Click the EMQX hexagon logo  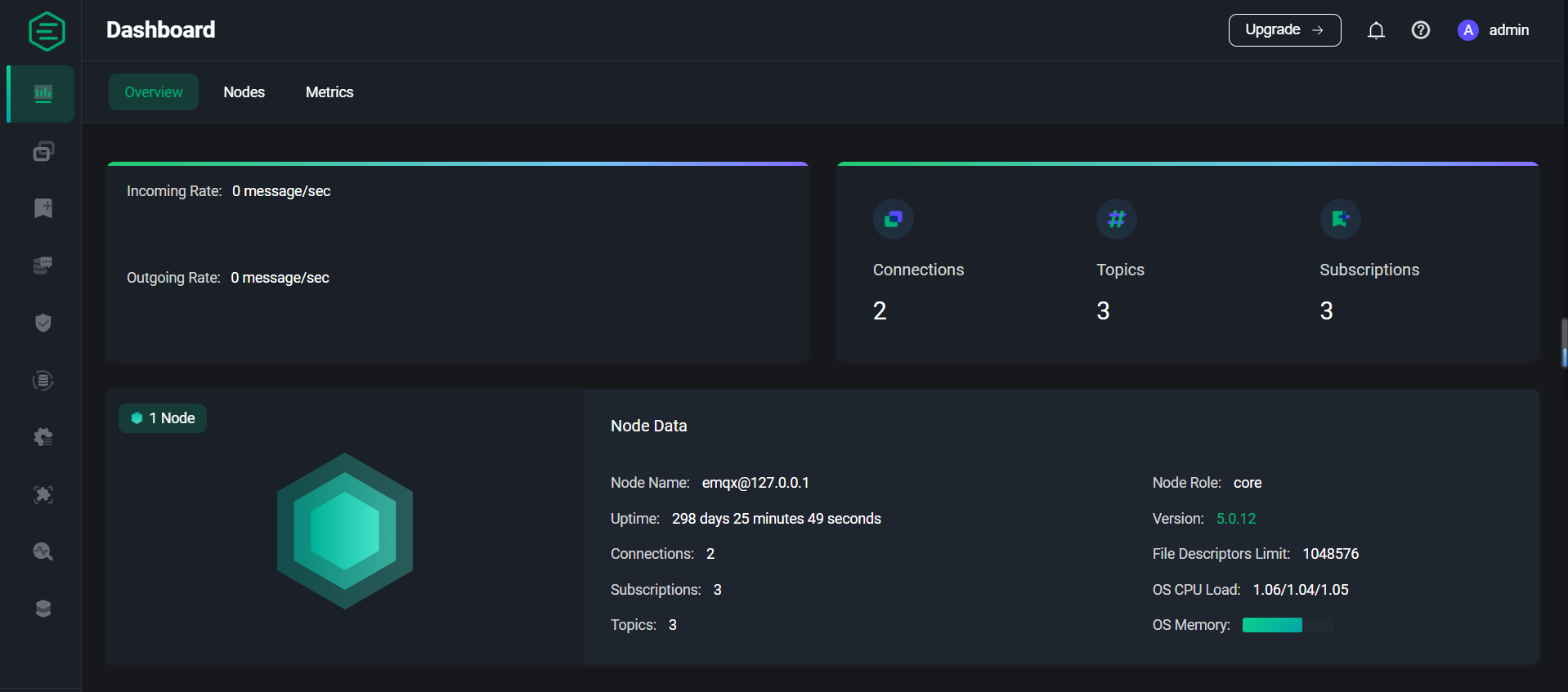tap(47, 31)
